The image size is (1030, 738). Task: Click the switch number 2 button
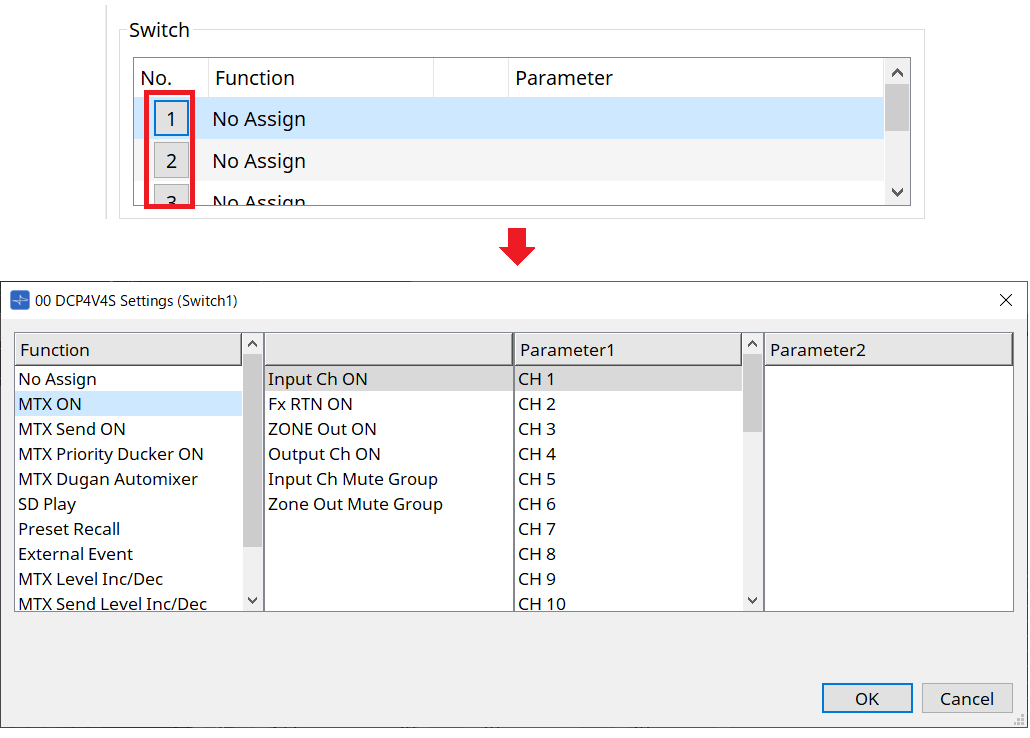[x=171, y=161]
